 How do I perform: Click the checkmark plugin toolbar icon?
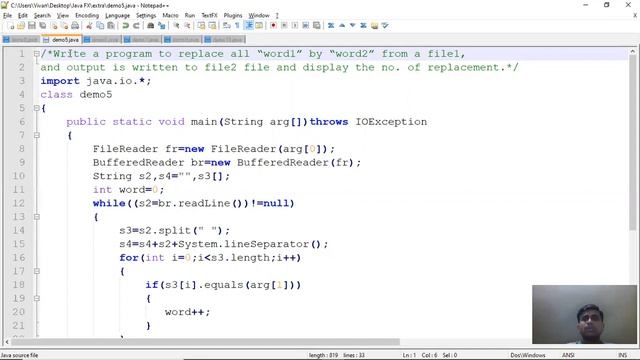tap(385, 26)
